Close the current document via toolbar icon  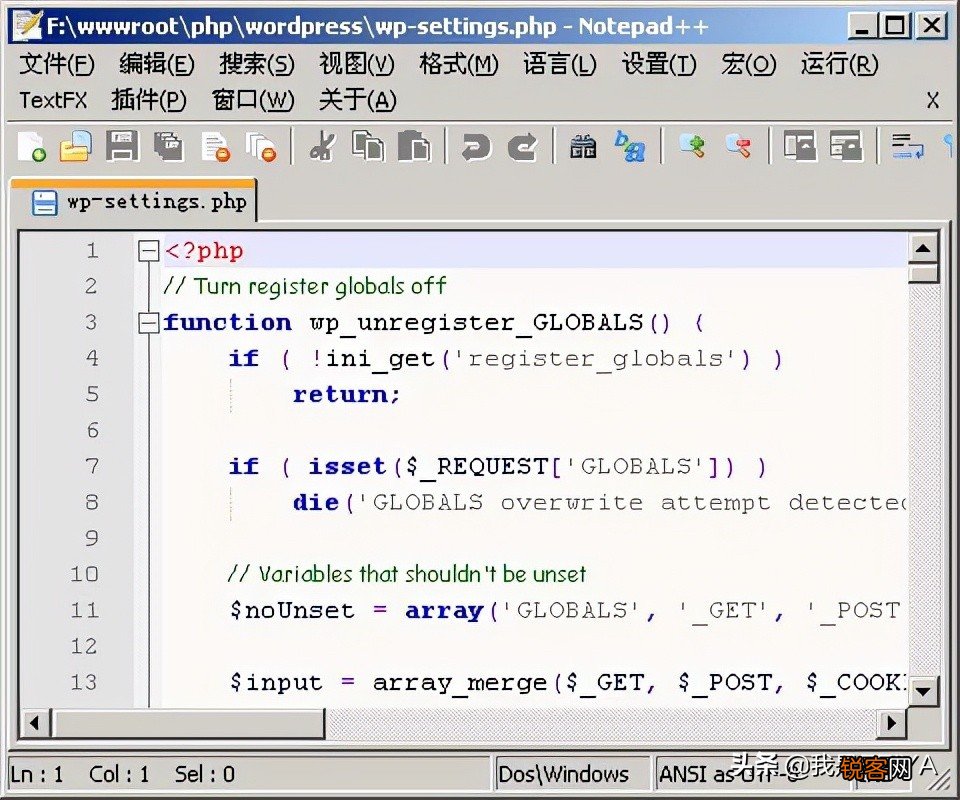tap(216, 146)
